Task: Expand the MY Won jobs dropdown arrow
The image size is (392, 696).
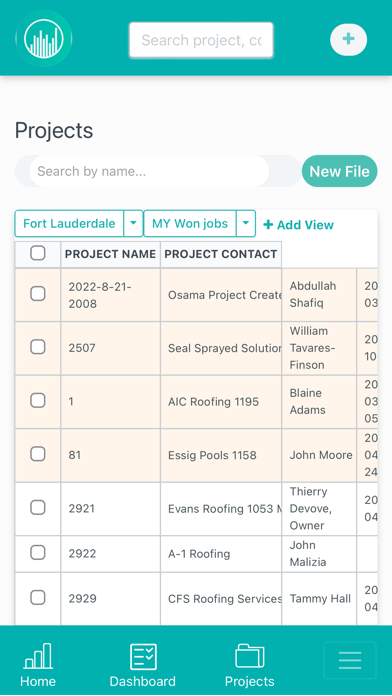Action: click(246, 223)
